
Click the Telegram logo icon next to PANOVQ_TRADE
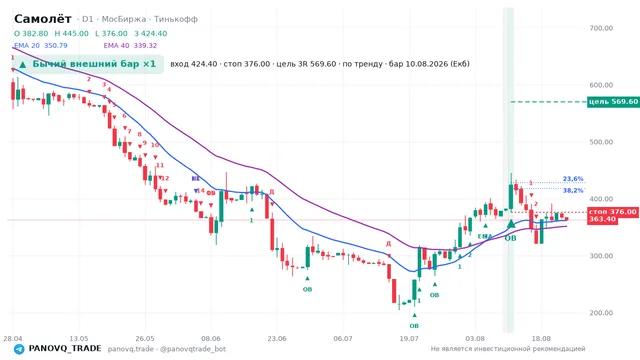(x=19, y=349)
